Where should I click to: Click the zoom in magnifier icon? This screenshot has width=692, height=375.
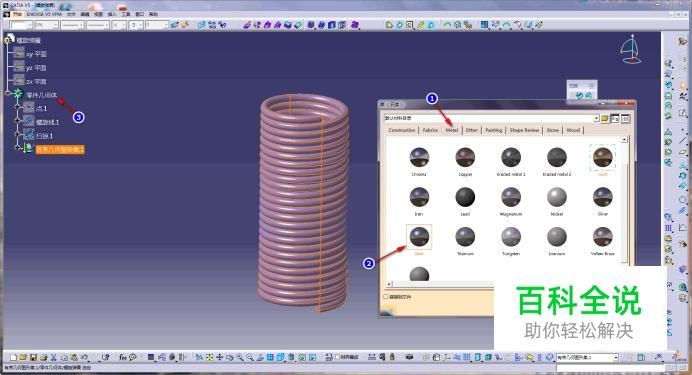[x=240, y=357]
